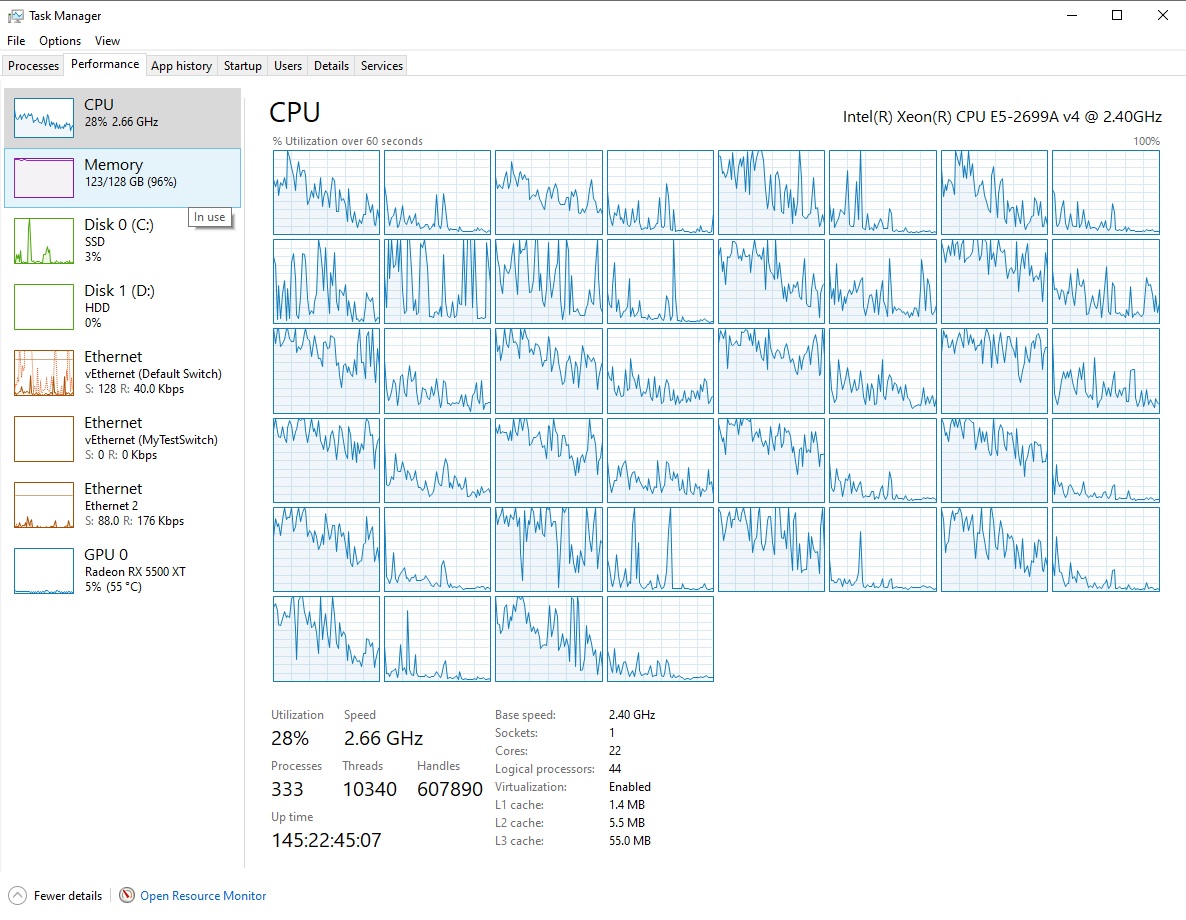Click the Utilization 28% value below graphs
Screen dimensions: 1186x920
[x=290, y=738]
